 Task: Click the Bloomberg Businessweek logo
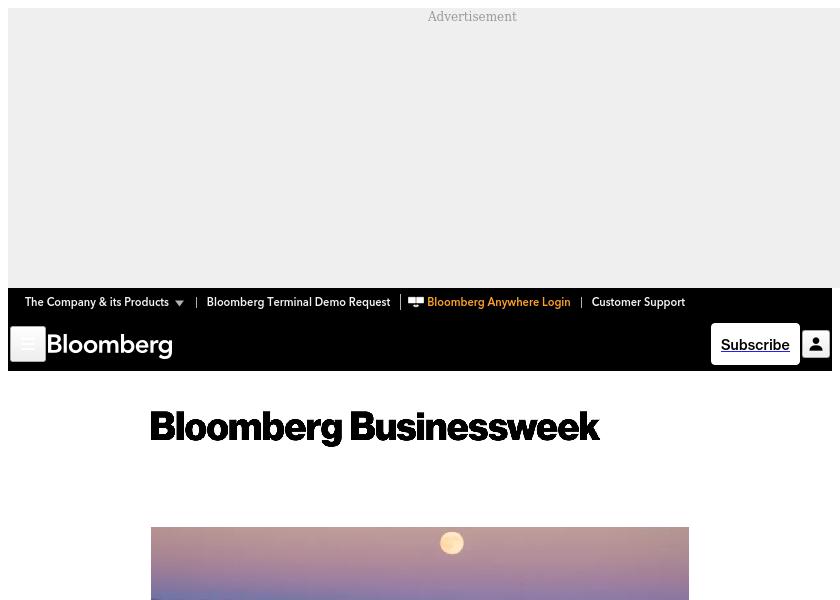pyautogui.click(x=375, y=428)
